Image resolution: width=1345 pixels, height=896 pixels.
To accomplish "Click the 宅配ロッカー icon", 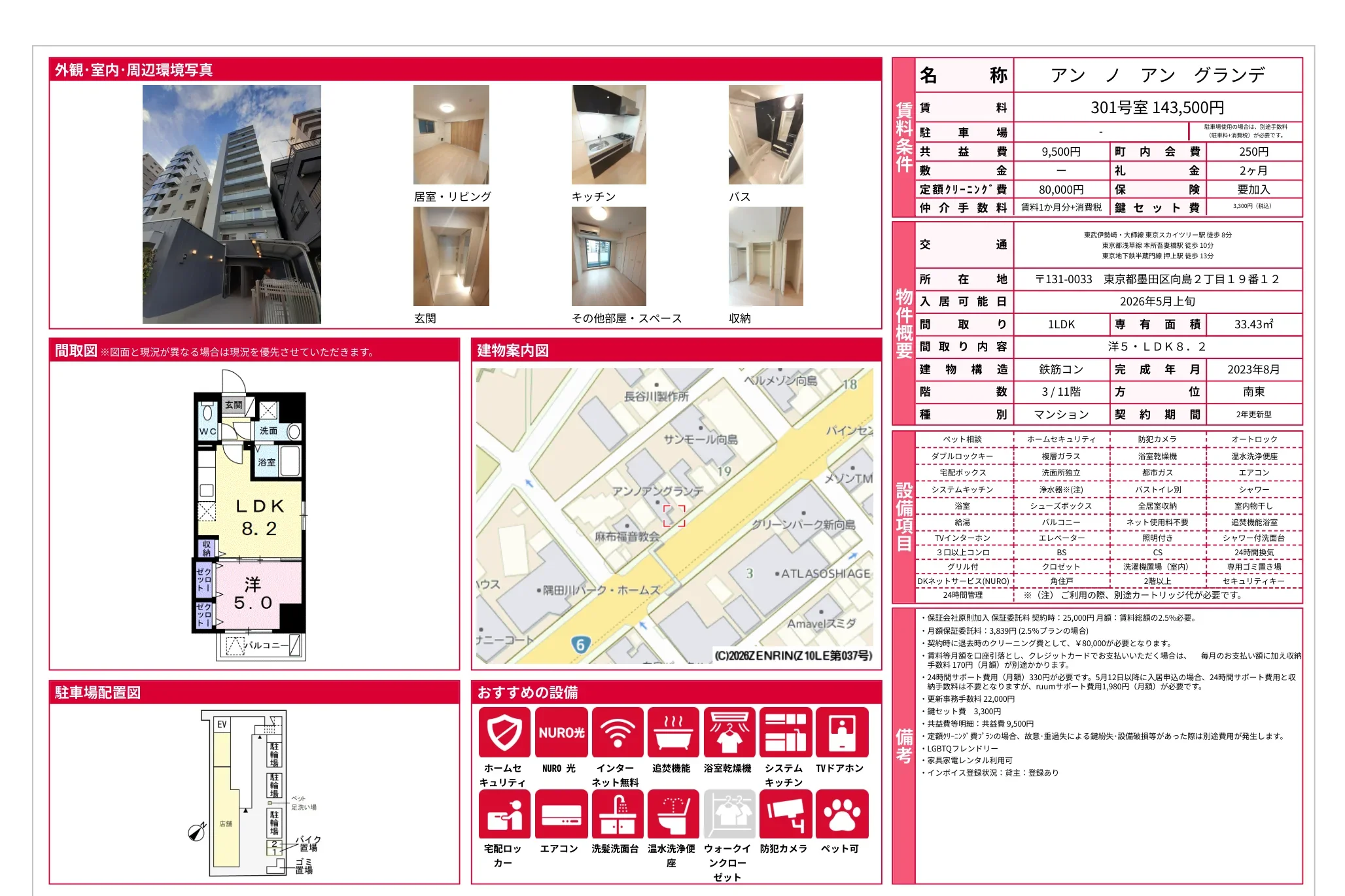I will pyautogui.click(x=504, y=814).
